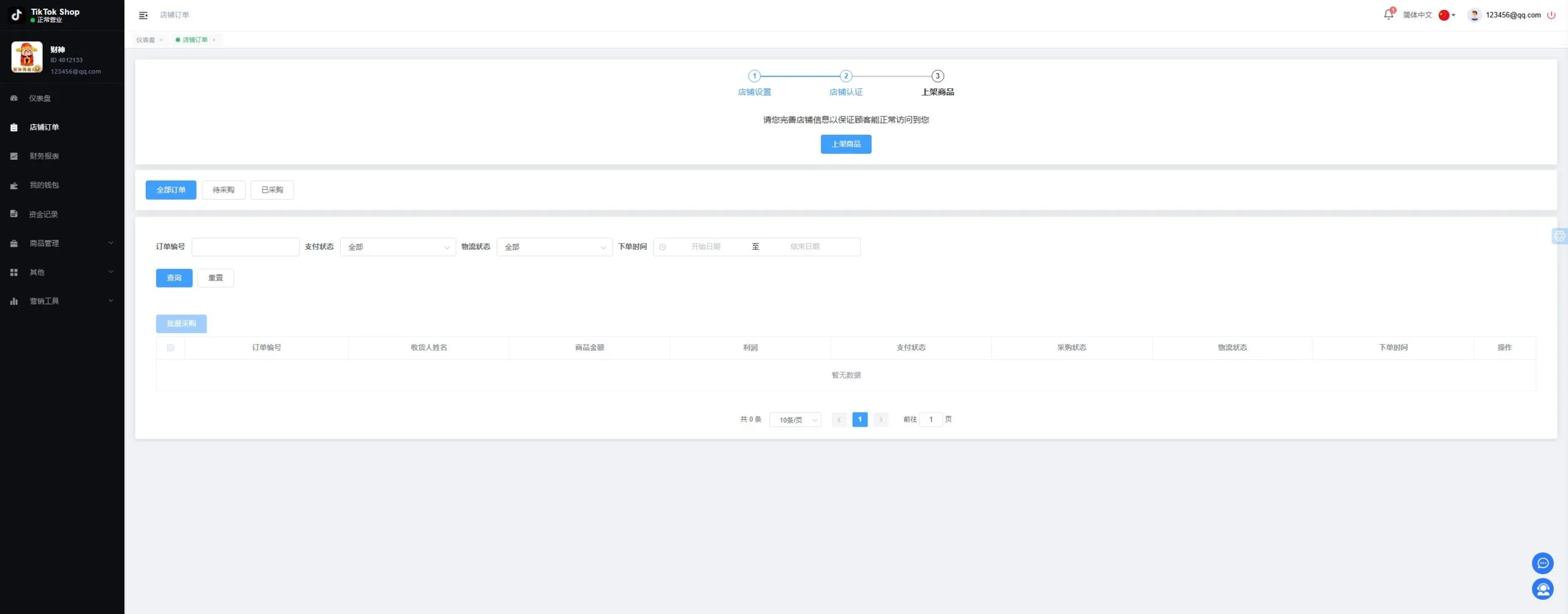The image size is (1568, 614).
Task: Close the 店铺订单 page tab
Action: (x=214, y=40)
